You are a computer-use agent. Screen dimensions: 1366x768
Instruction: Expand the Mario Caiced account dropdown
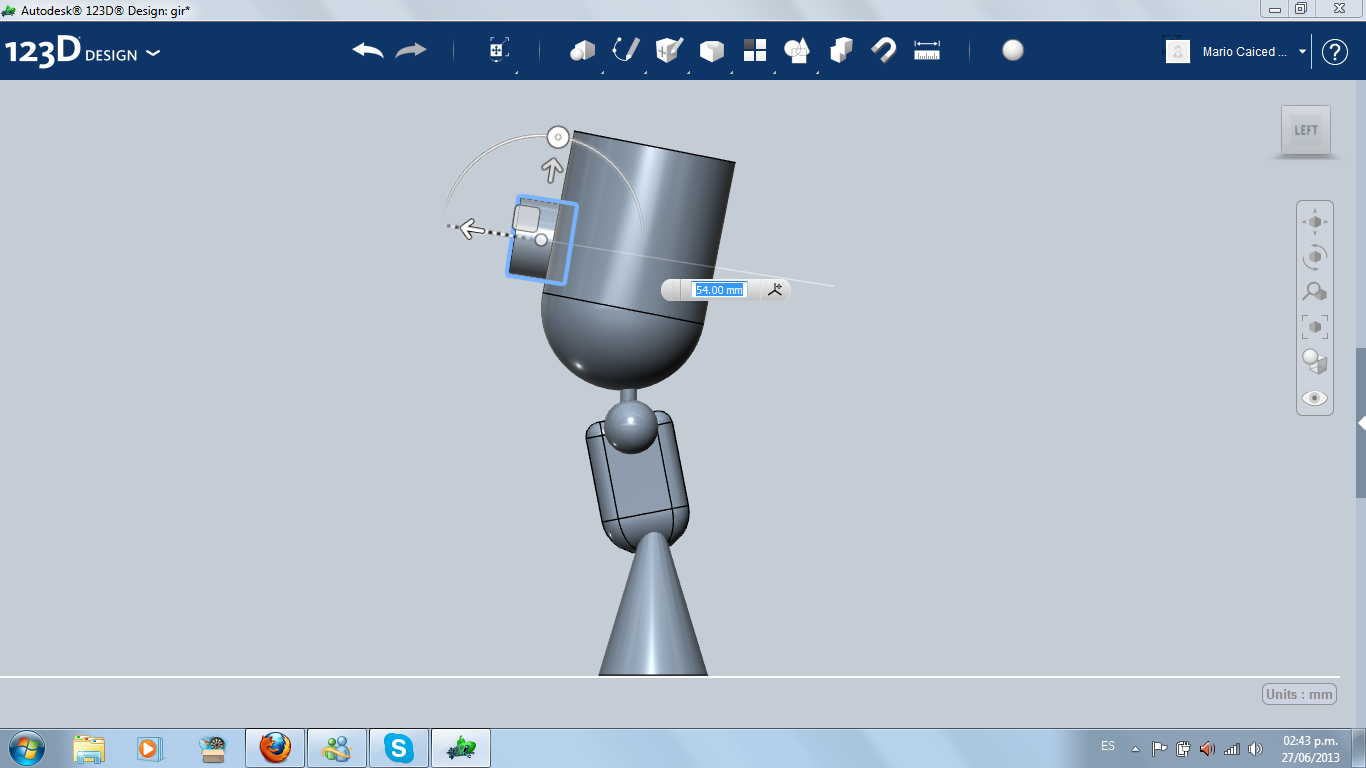coord(1302,51)
